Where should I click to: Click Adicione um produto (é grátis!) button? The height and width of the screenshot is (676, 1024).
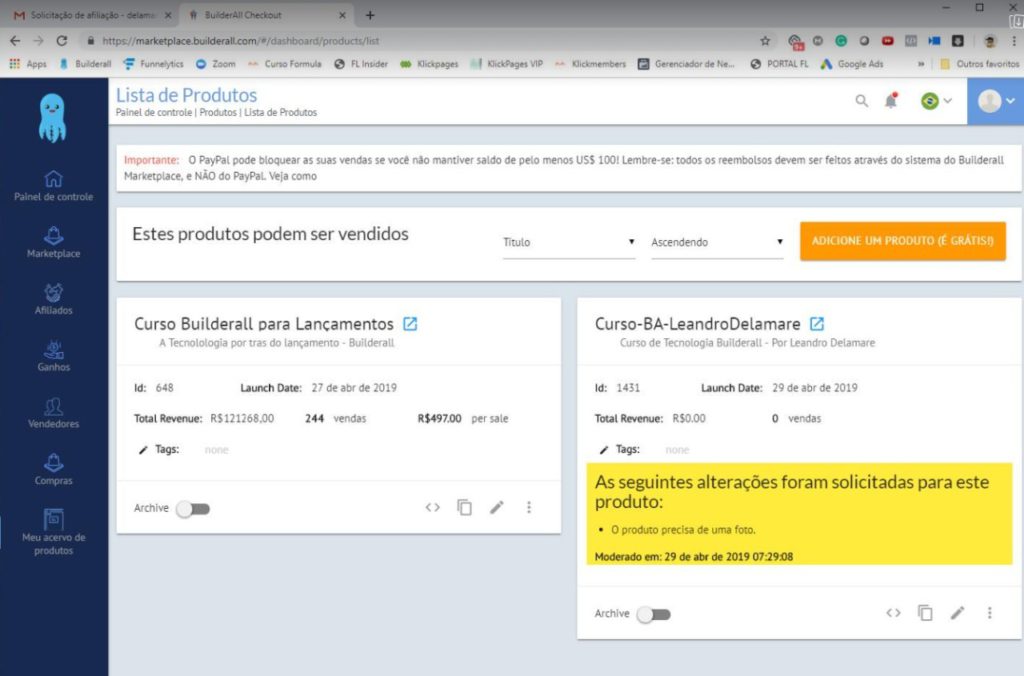click(x=903, y=241)
